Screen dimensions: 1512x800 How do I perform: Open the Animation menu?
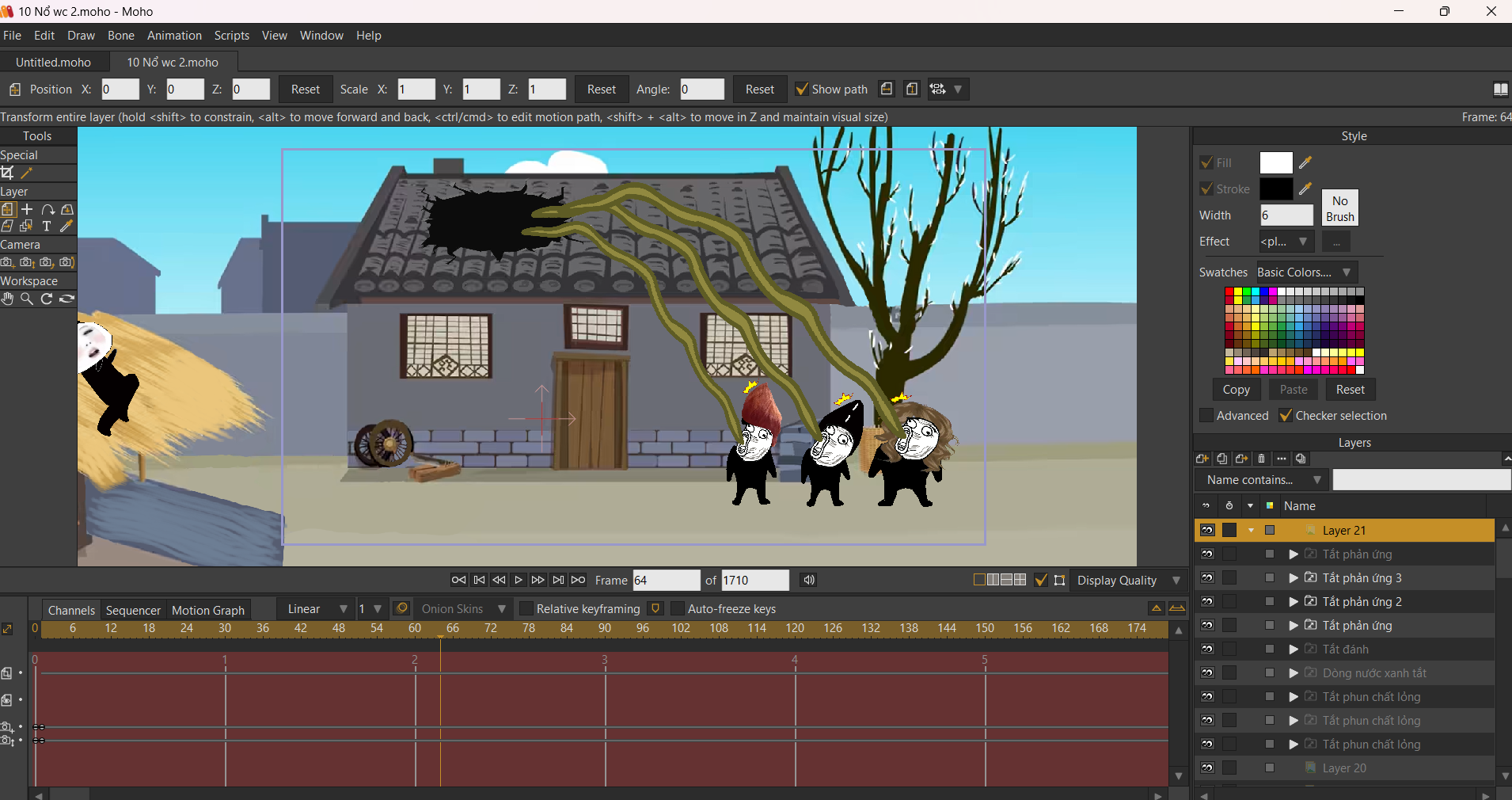[x=174, y=36]
